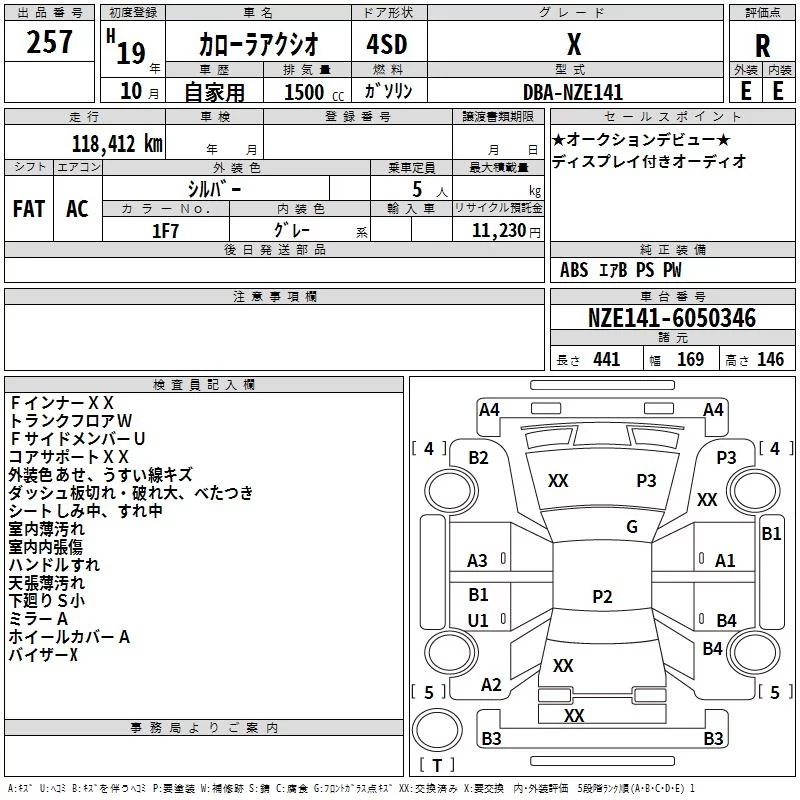800x800 pixels.
Task: Click the AC air conditioner value
Action: [77, 209]
